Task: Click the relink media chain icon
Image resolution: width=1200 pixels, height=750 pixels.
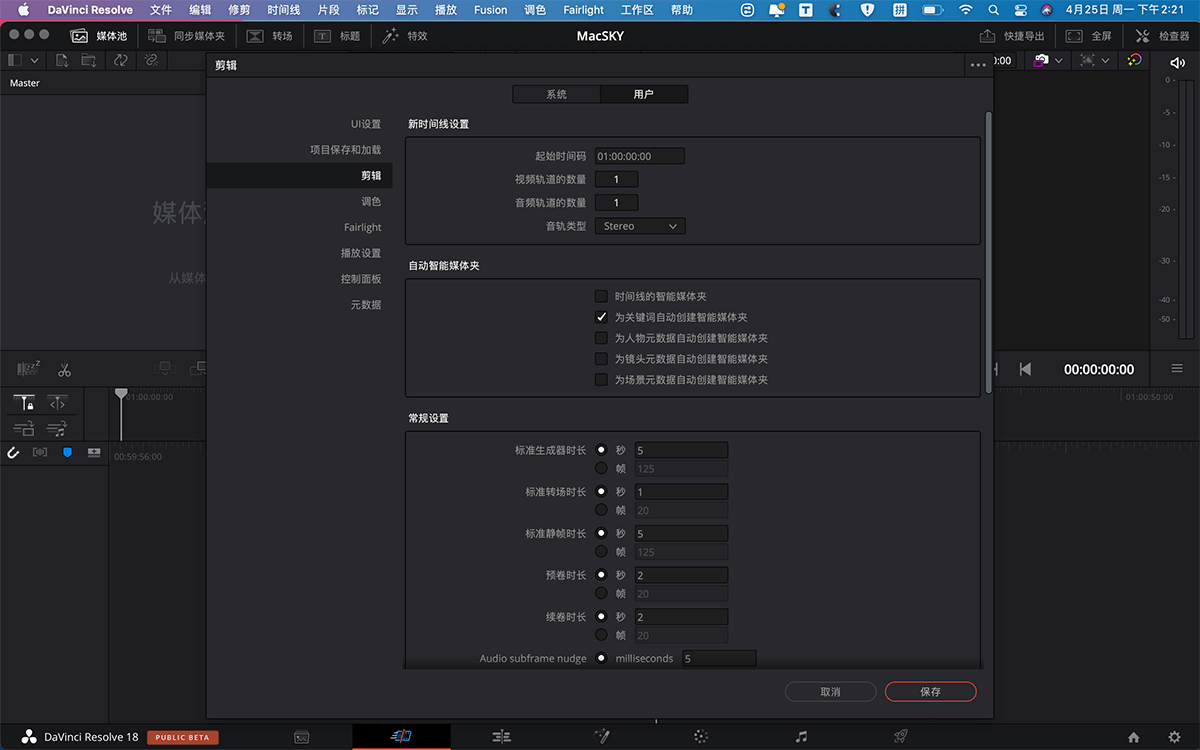Action: pyautogui.click(x=151, y=60)
